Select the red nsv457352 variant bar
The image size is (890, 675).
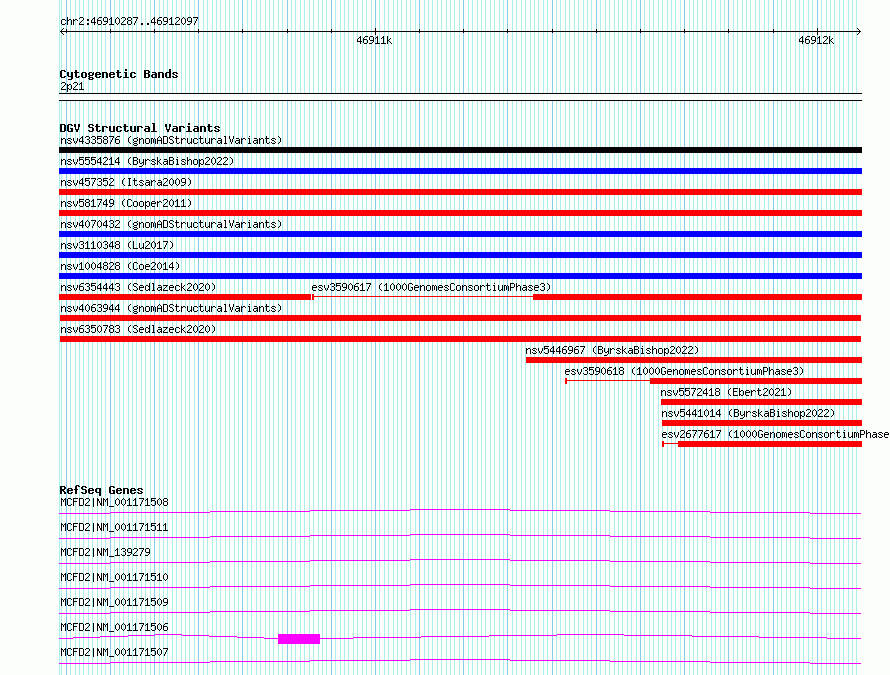[x=460, y=192]
